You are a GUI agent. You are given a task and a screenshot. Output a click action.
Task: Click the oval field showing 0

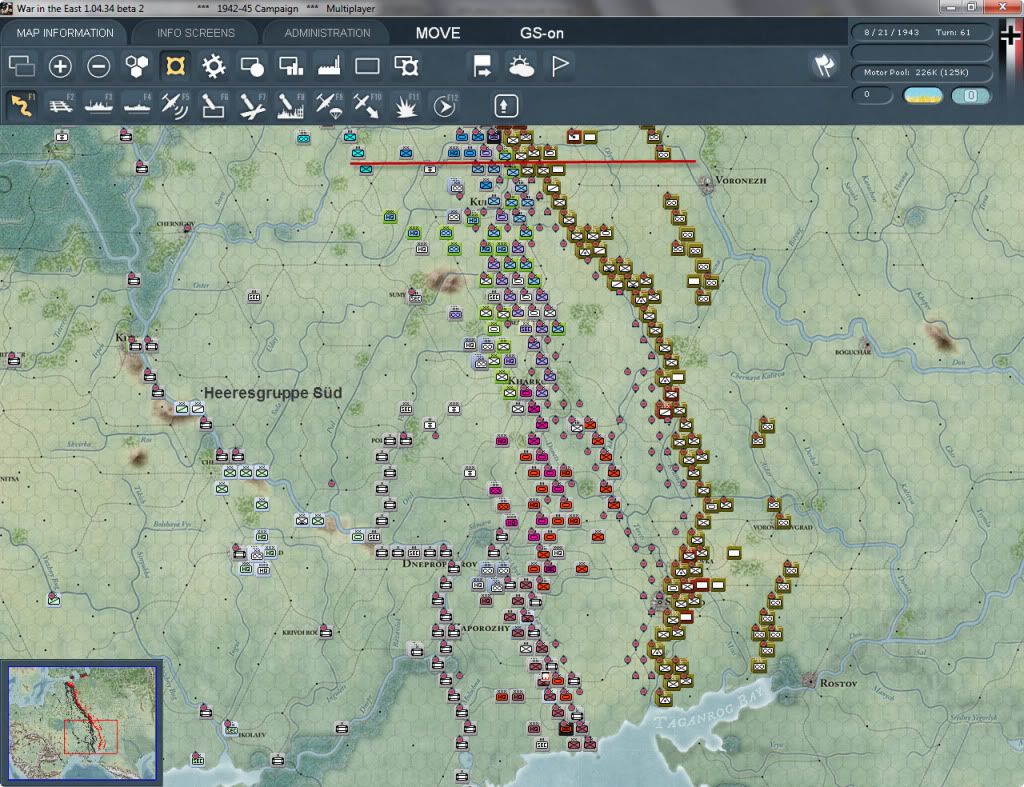872,95
